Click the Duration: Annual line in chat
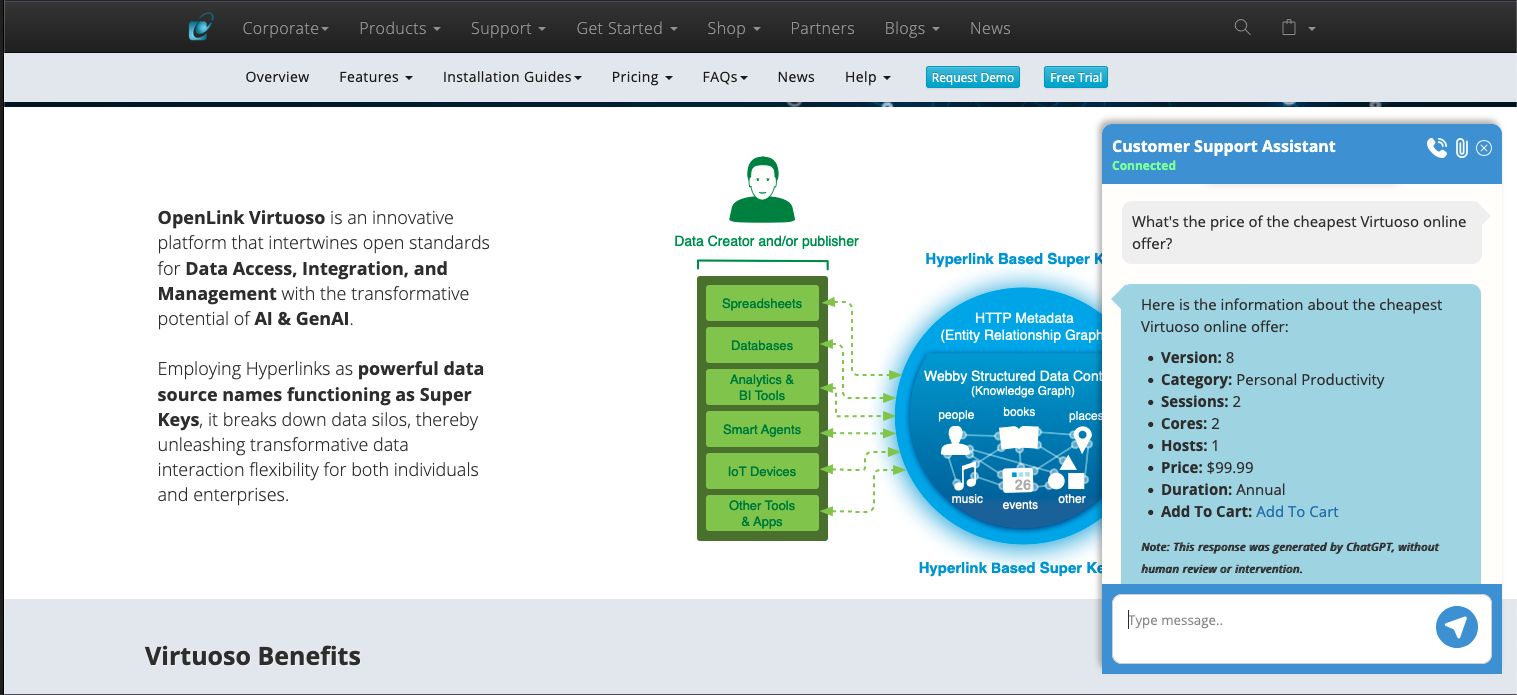Image resolution: width=1517 pixels, height=695 pixels. [x=1223, y=489]
